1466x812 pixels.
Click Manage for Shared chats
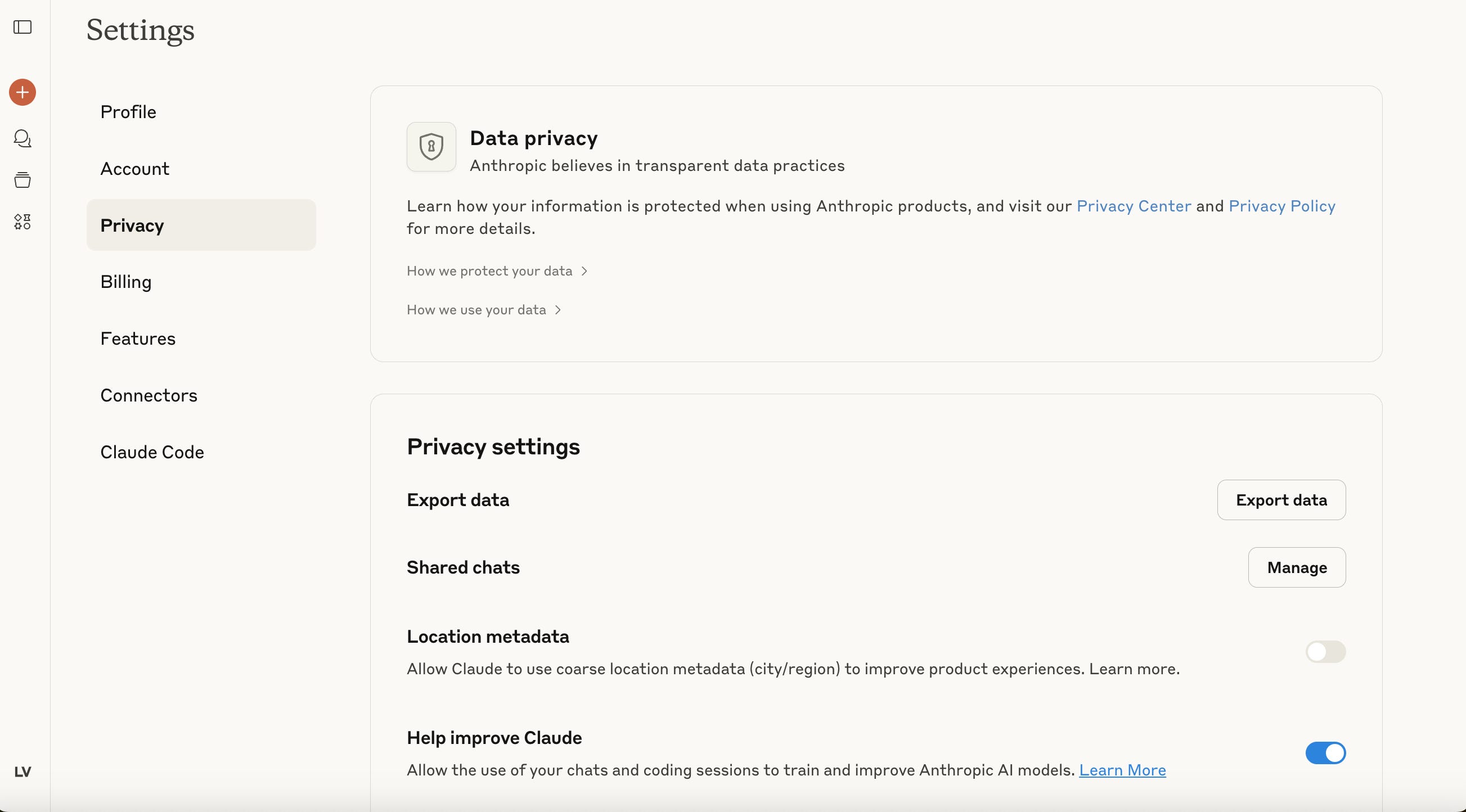(1297, 567)
